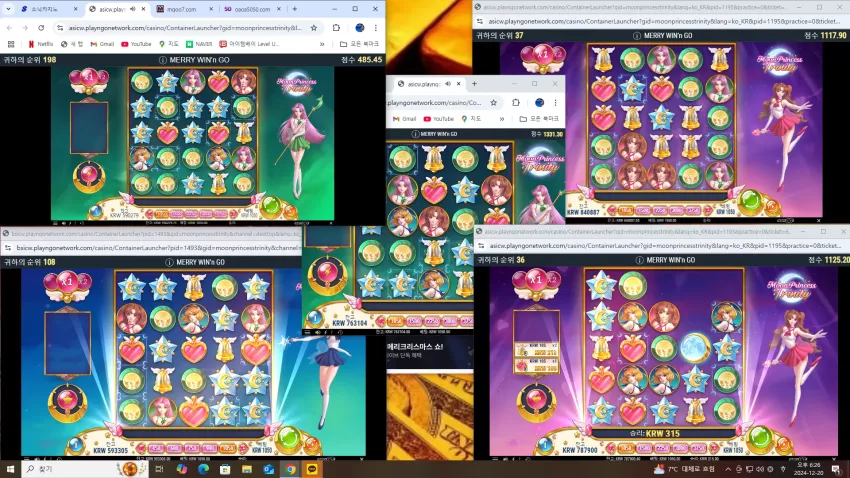
Task: Reload page in top-left Chrome window
Action: click(41, 28)
